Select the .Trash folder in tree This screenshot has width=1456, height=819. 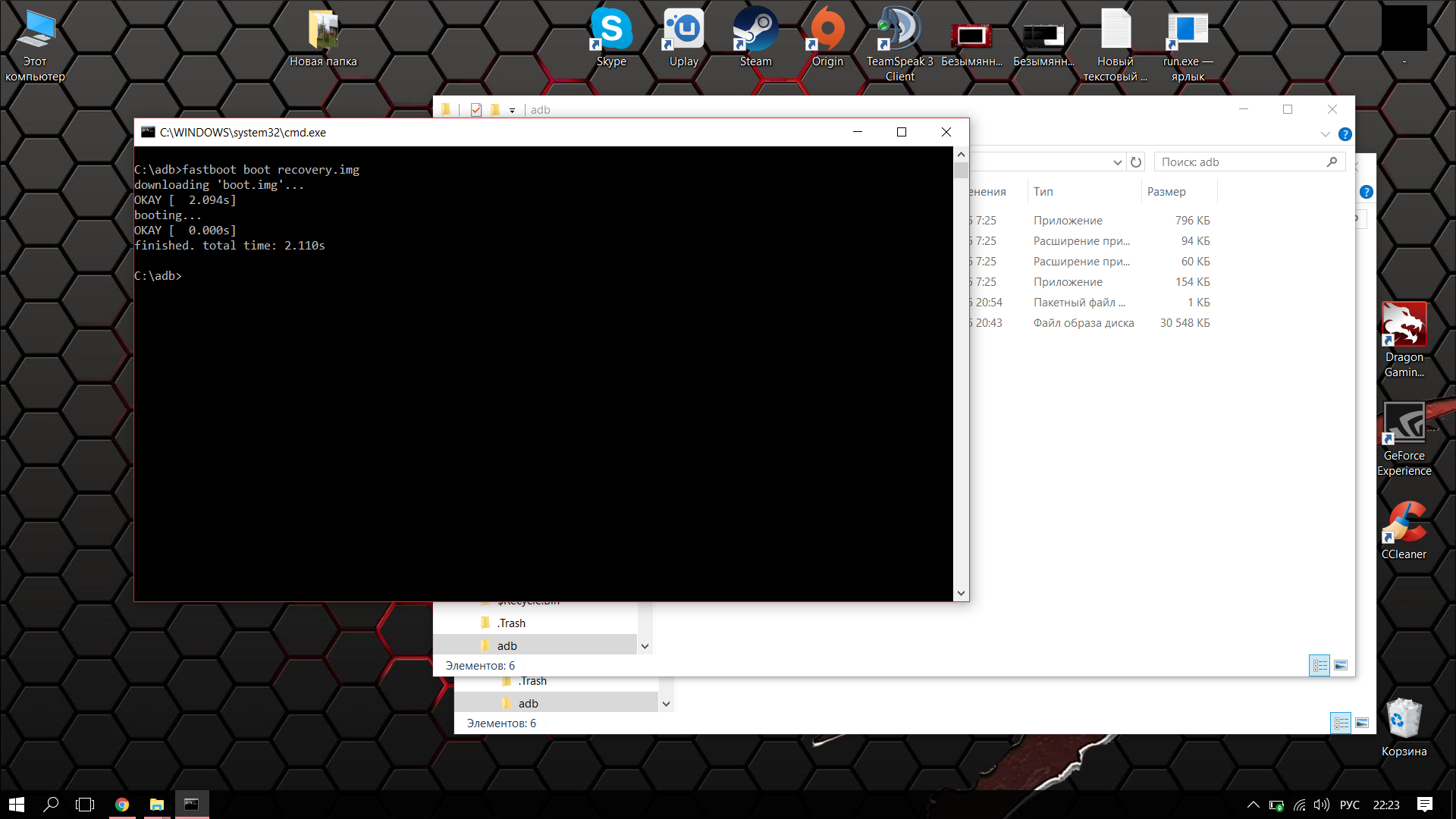512,623
